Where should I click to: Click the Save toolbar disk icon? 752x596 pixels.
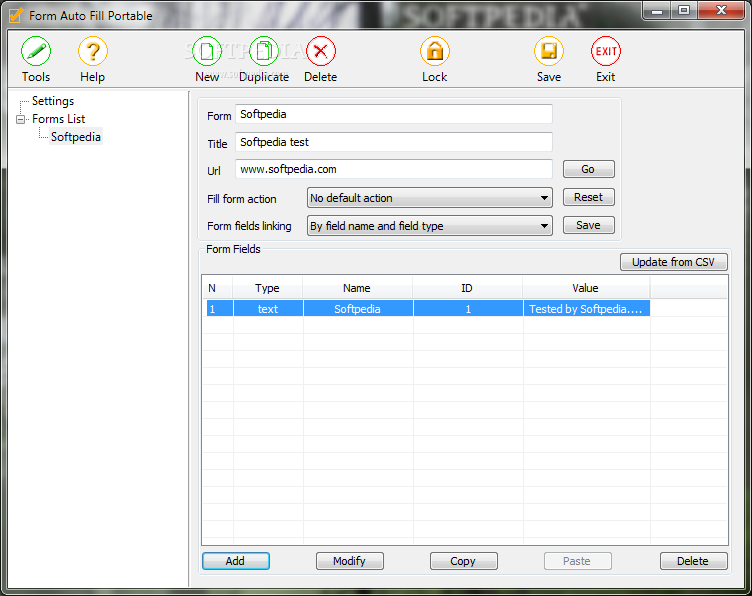point(549,51)
